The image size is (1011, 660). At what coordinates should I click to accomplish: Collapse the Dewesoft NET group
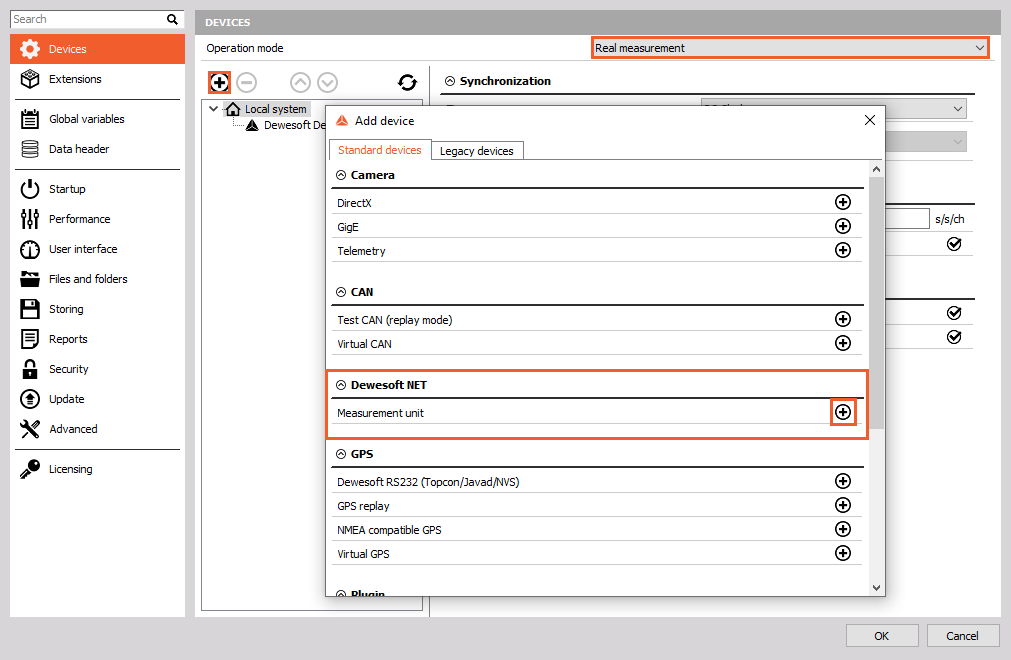pyautogui.click(x=341, y=385)
